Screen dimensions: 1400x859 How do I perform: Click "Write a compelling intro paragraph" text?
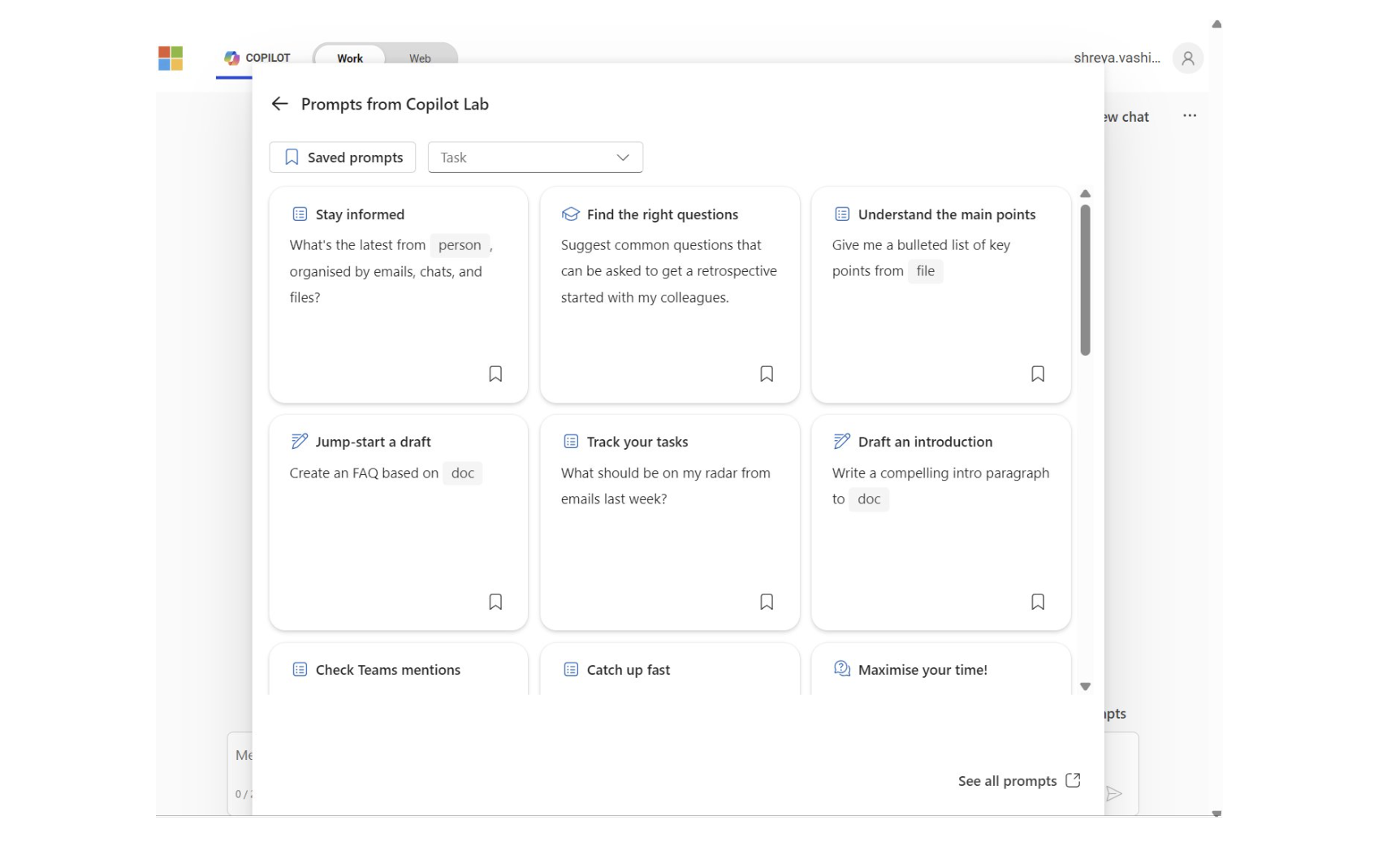pyautogui.click(x=940, y=473)
